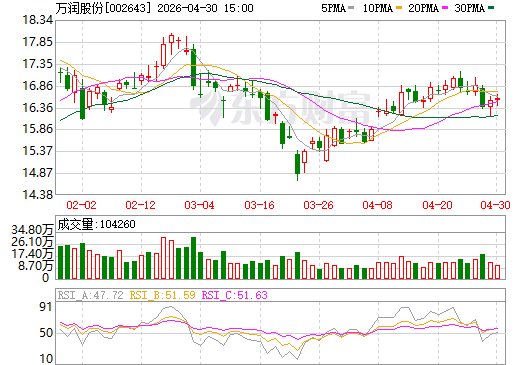Click the 50 RSI axis label
The height and width of the screenshot is (365, 520).
tap(46, 333)
